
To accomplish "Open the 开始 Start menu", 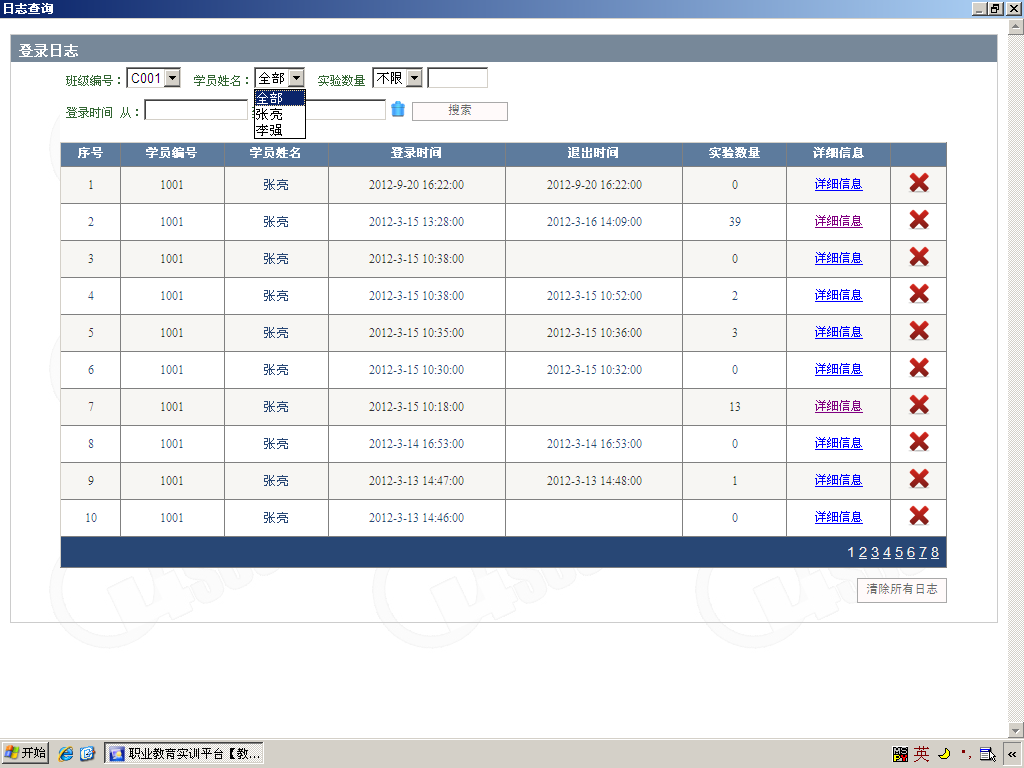I will coord(25,754).
